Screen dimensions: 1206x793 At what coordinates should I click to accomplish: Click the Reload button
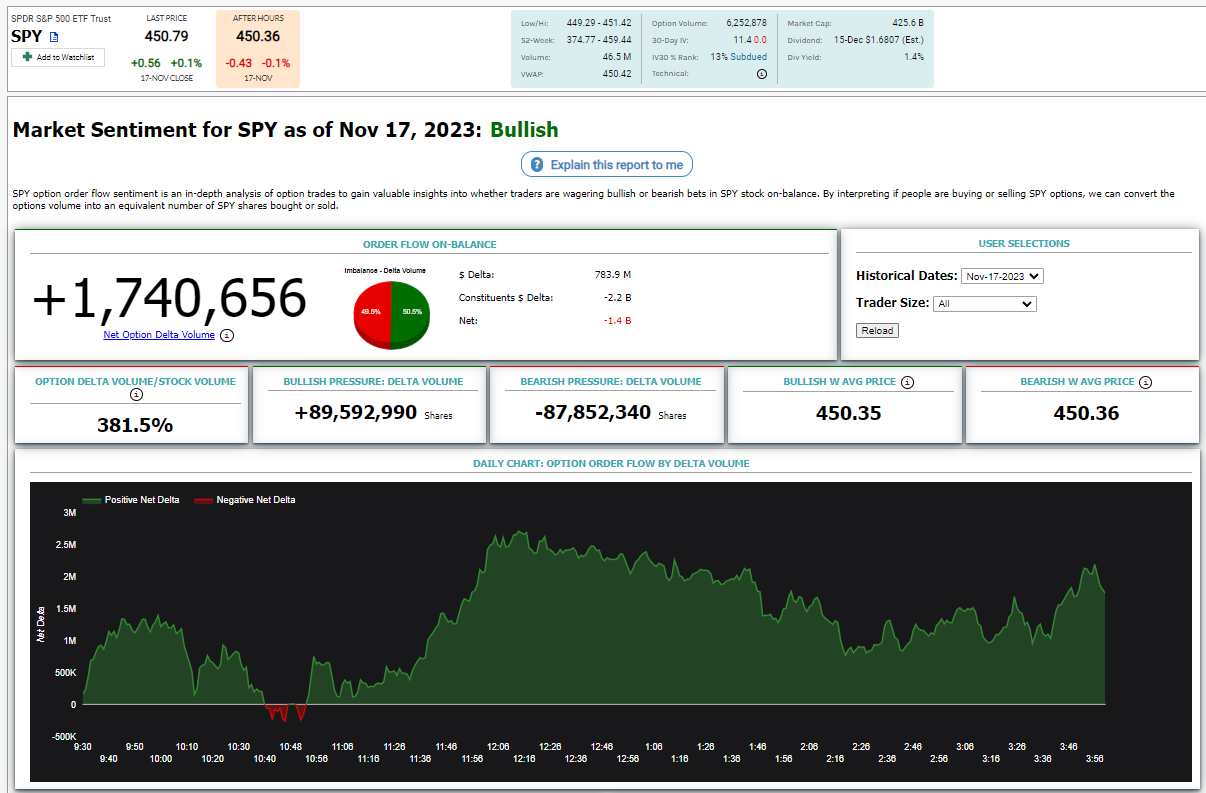(877, 330)
